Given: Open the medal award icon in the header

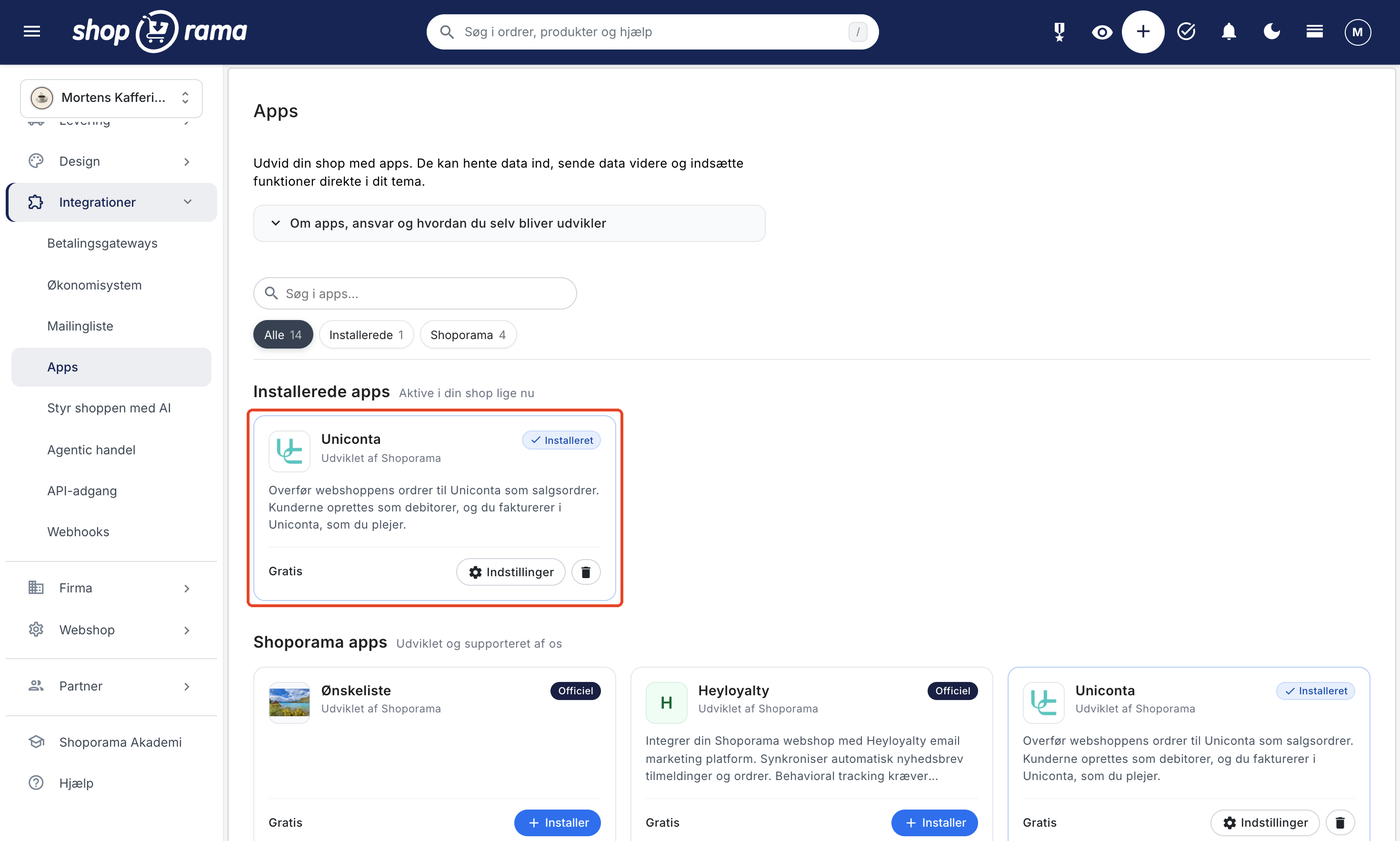Looking at the screenshot, I should (x=1059, y=32).
